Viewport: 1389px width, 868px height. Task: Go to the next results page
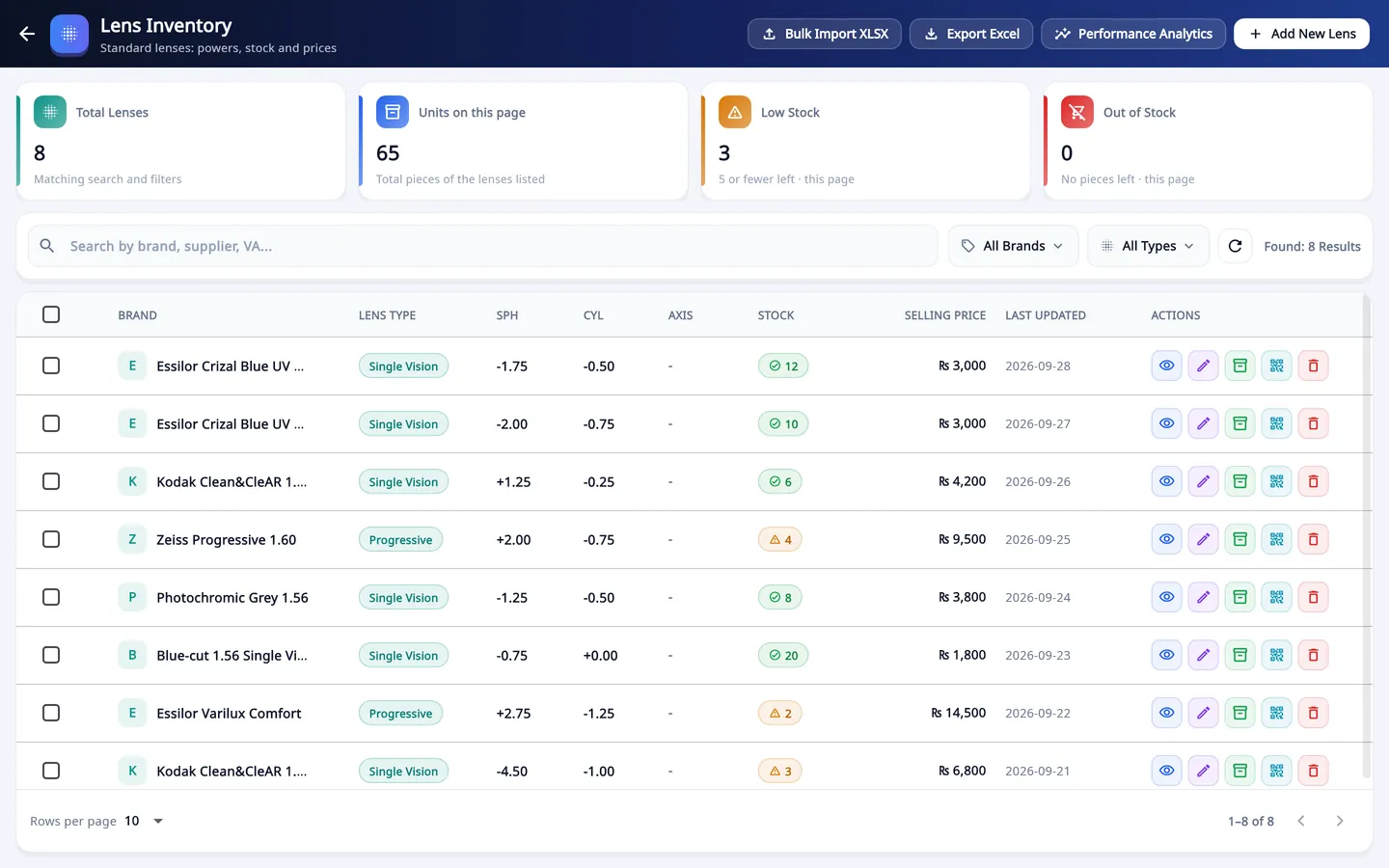pos(1340,821)
